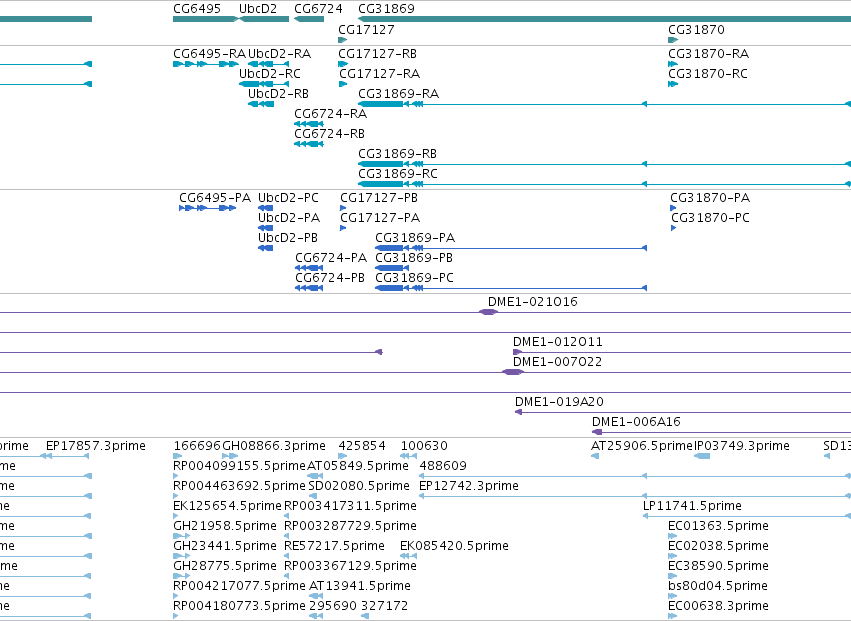The image size is (851, 621).
Task: Select protein CG31870-PC label
Action: point(710,218)
